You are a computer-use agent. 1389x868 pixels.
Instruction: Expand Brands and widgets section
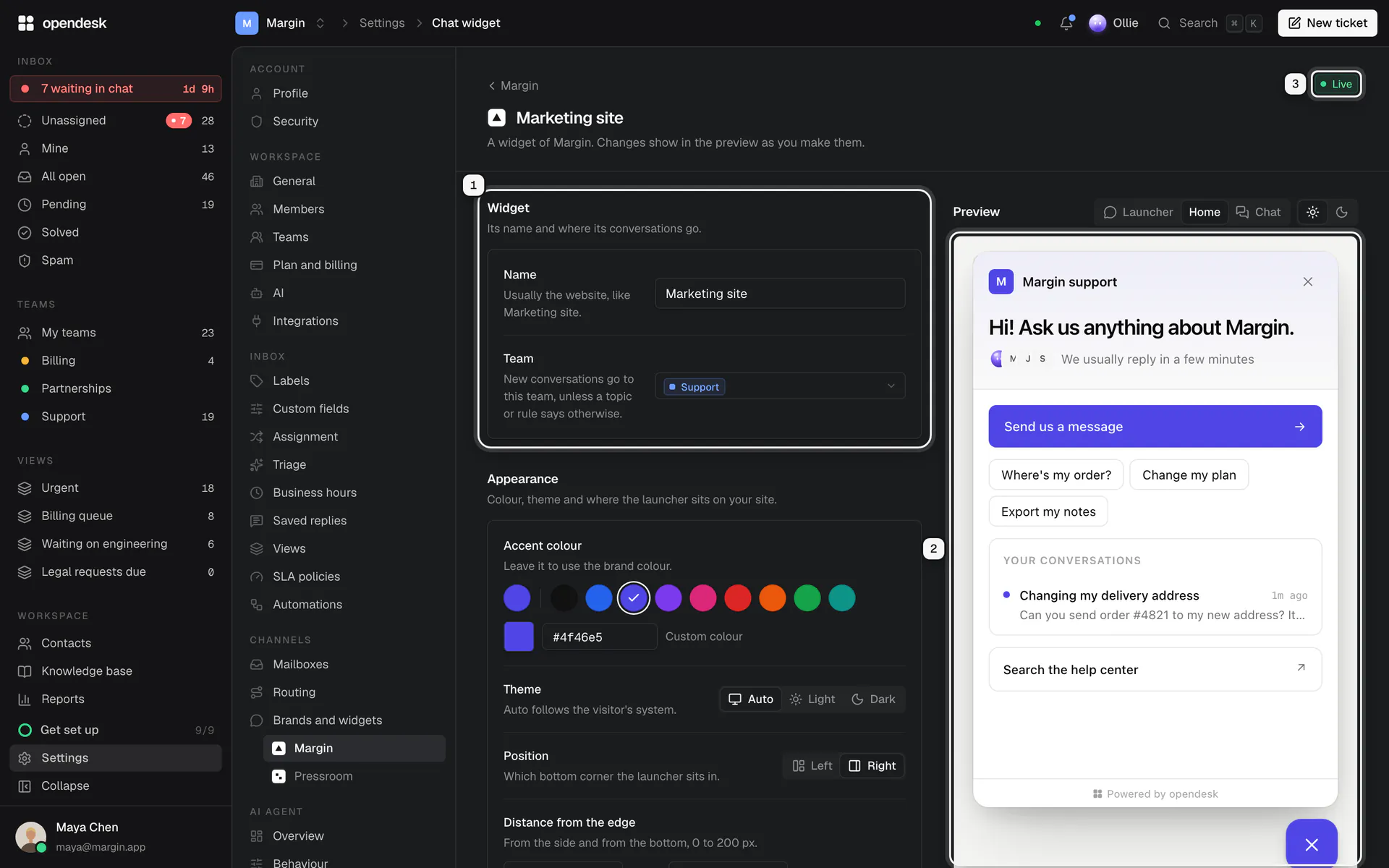click(327, 720)
